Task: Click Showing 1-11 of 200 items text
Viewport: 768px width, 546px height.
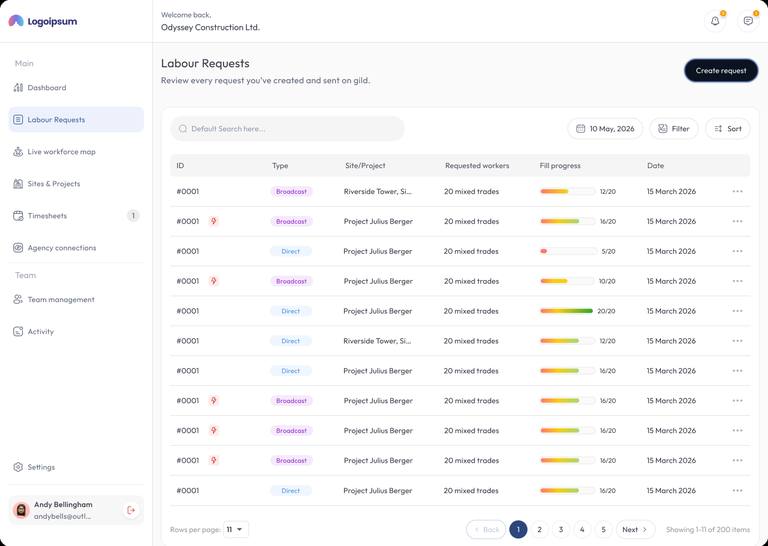Action: pyautogui.click(x=708, y=529)
